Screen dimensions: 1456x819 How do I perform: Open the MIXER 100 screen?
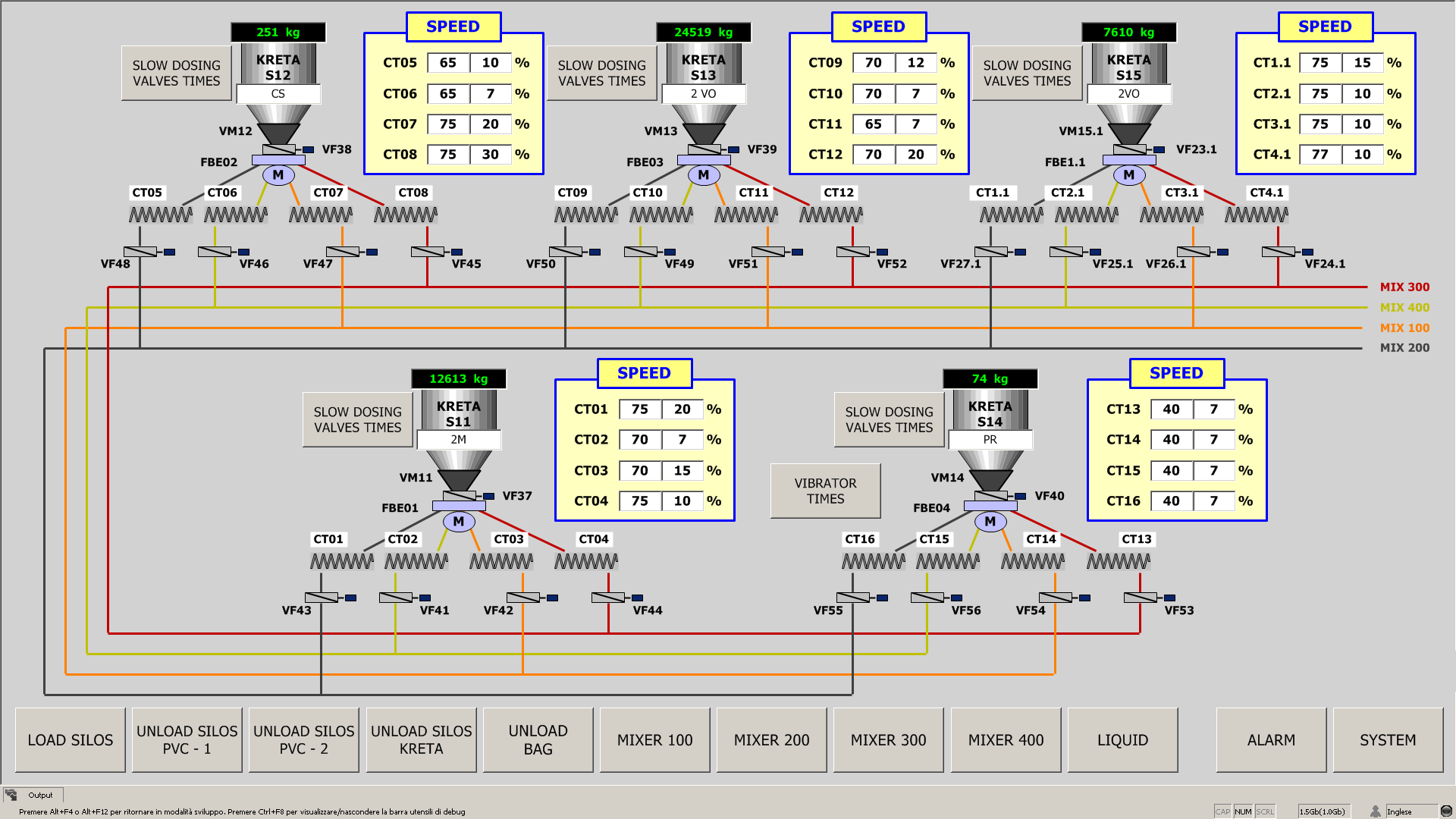(654, 740)
